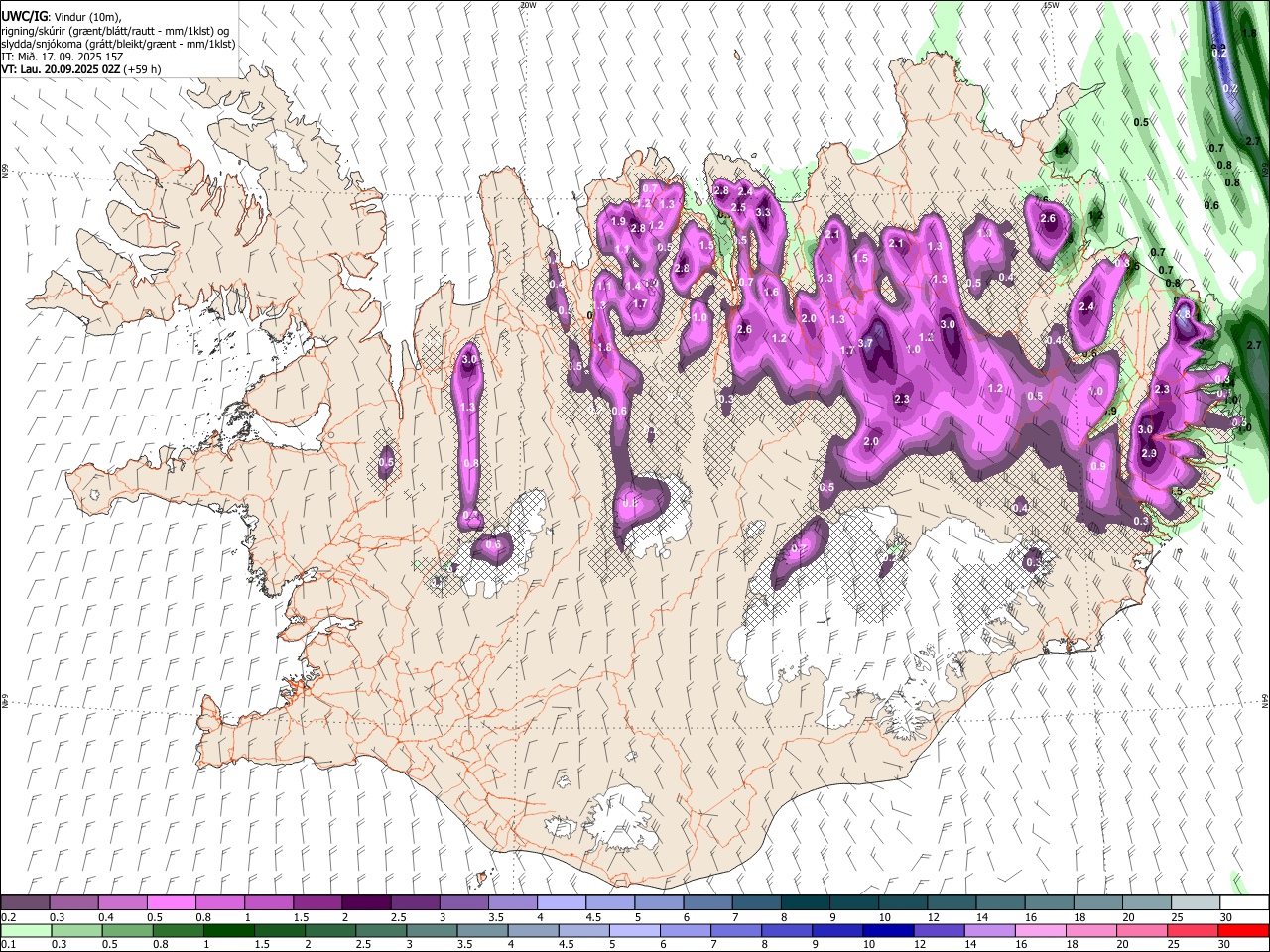Pick the navy blue swatch labeled 10 in rain legend
This screenshot has height=952, width=1270.
click(x=887, y=930)
